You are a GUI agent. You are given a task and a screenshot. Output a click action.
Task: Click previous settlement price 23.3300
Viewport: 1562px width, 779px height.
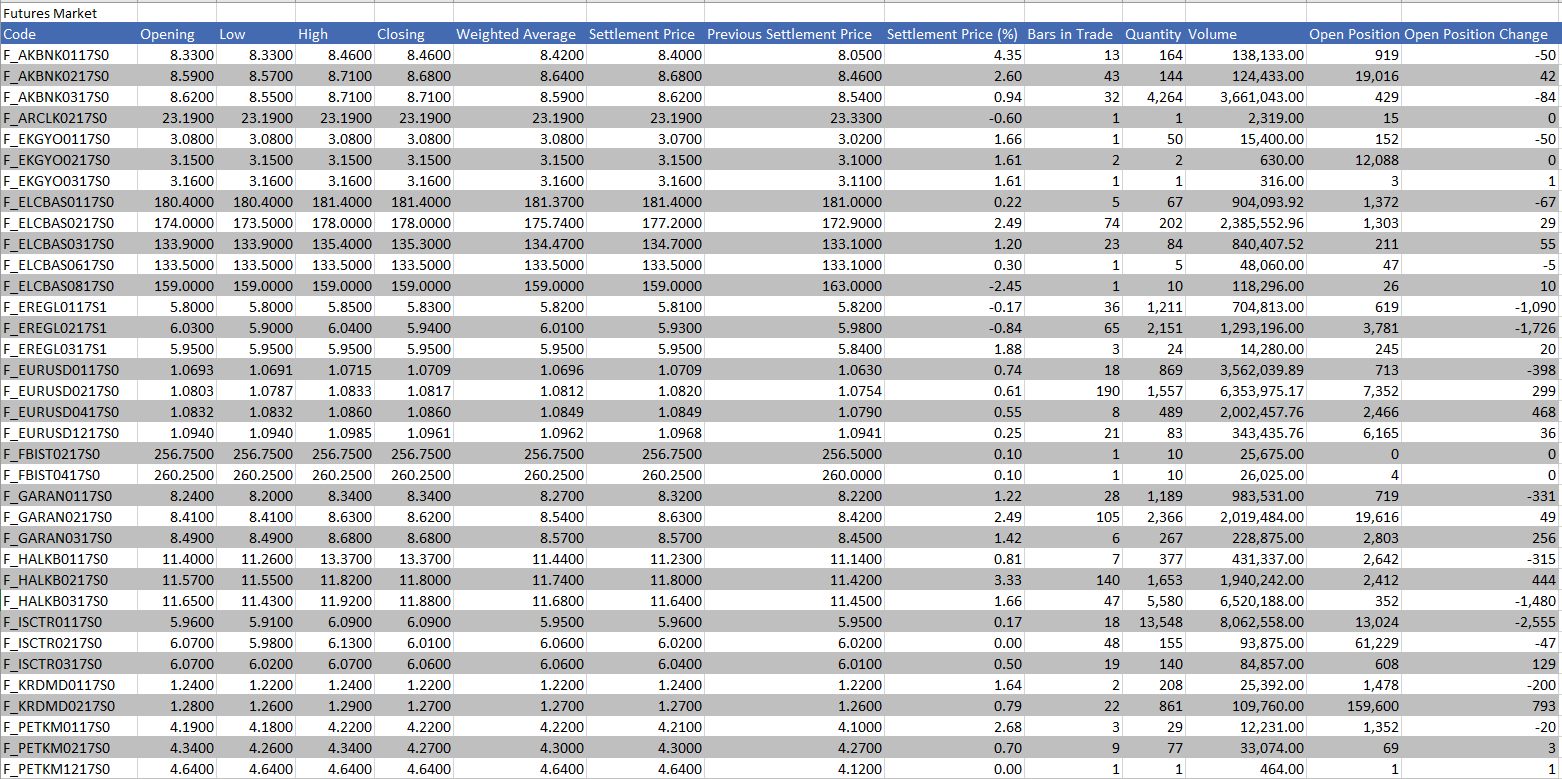pyautogui.click(x=794, y=118)
